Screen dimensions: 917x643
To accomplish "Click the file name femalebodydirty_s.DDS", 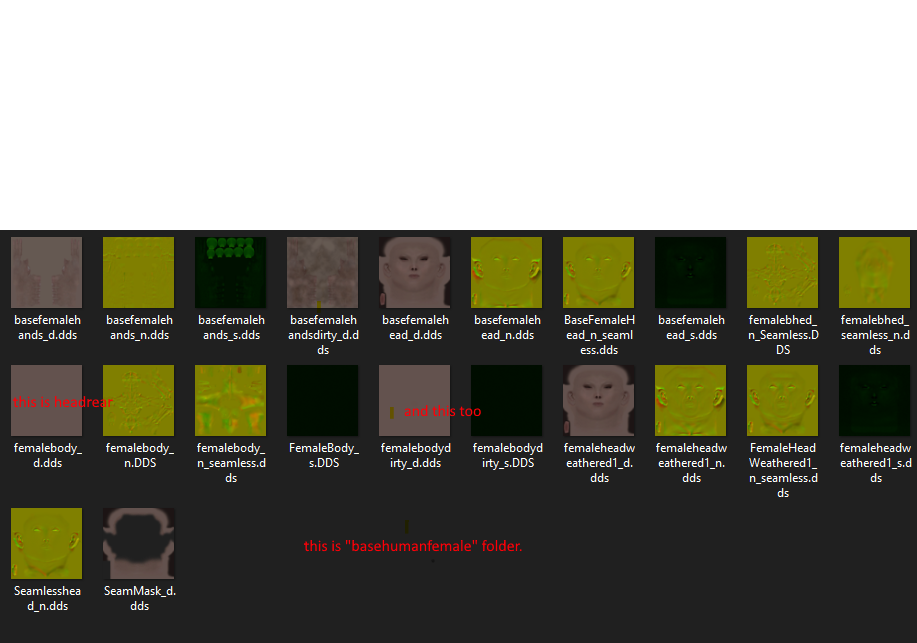I will pos(507,455).
